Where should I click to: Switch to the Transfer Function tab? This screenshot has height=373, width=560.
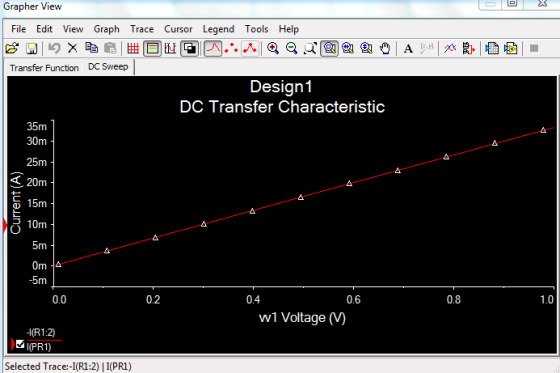(44, 68)
